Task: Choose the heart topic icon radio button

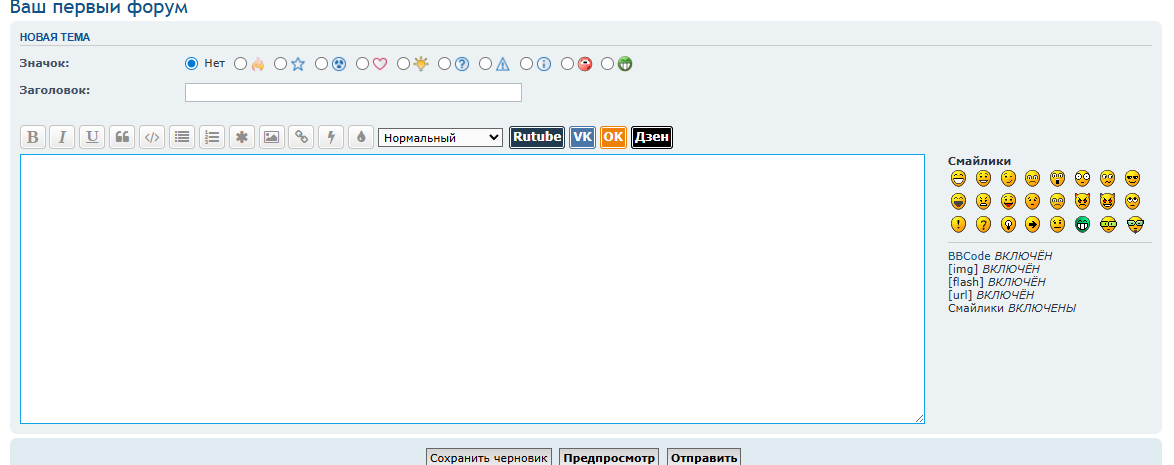Action: pos(362,64)
